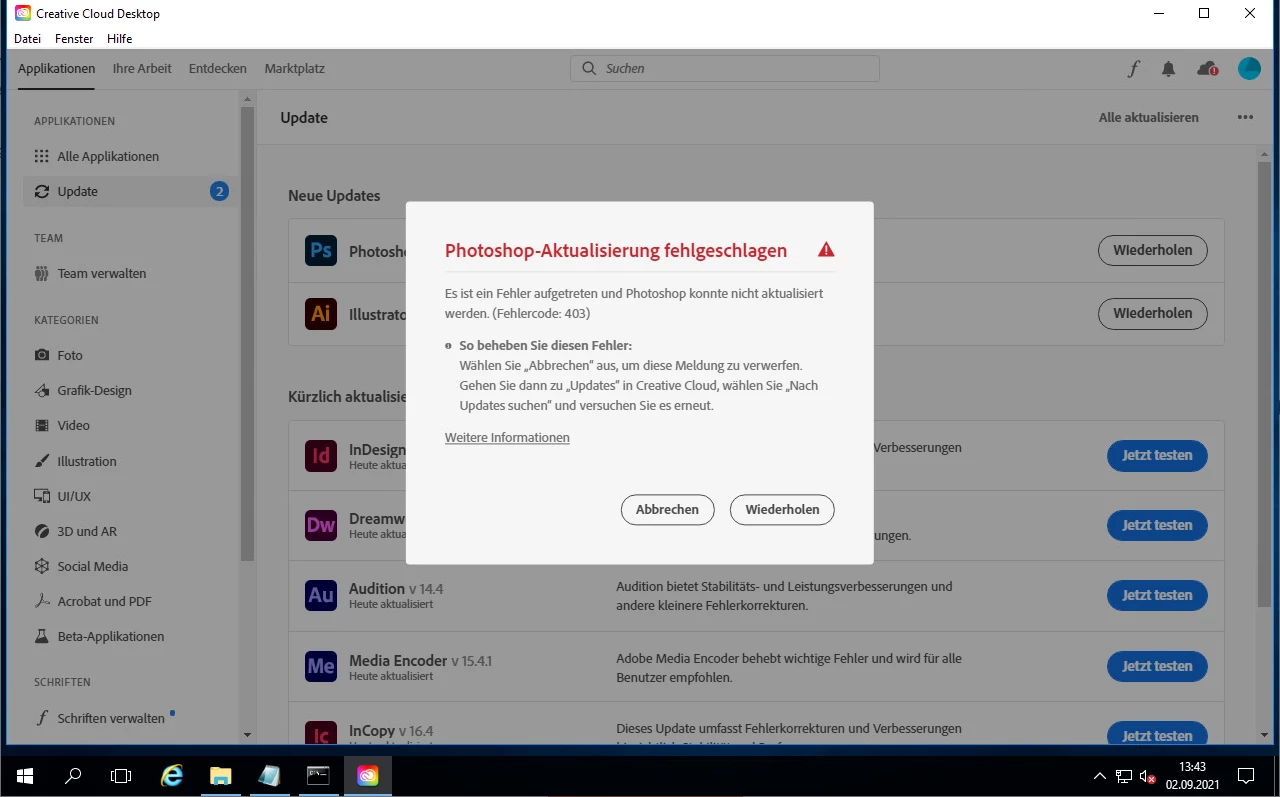Open the three-dot more options menu

coord(1245,117)
